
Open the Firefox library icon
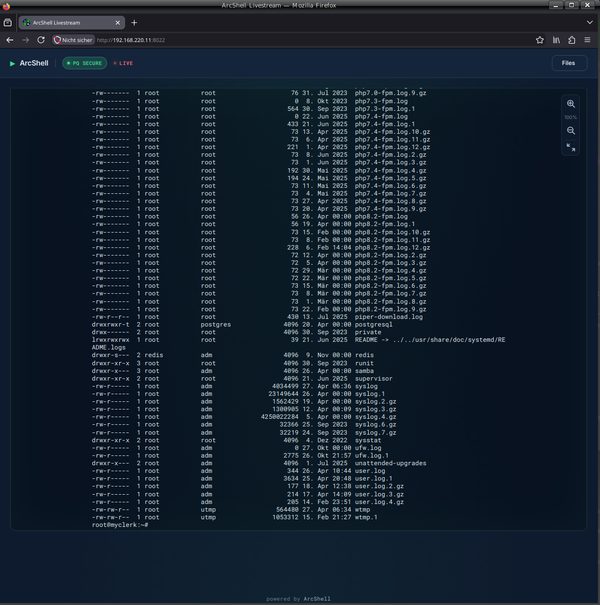coord(556,40)
